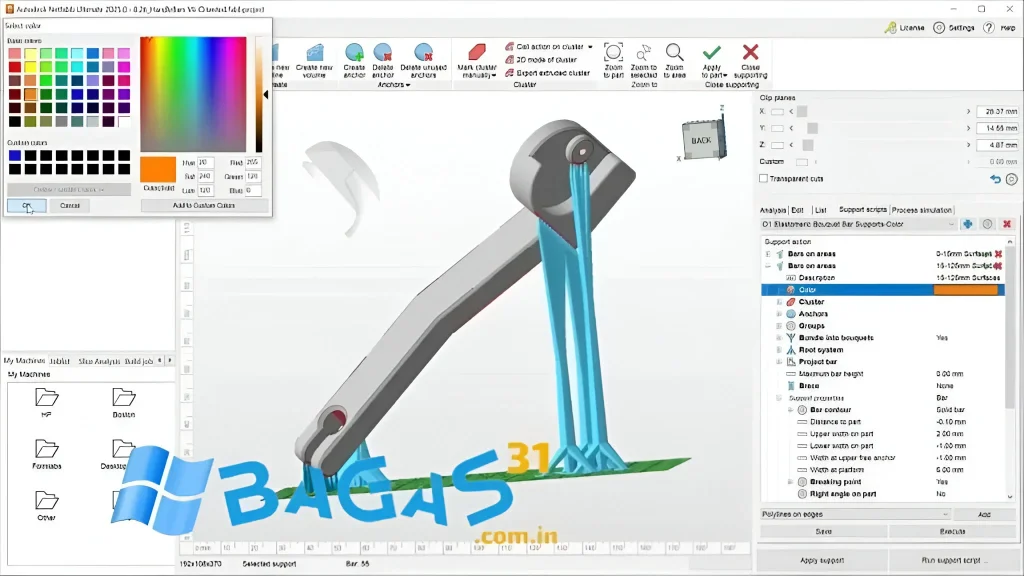
Task: Open the Help question mark icon
Action: coord(989,27)
